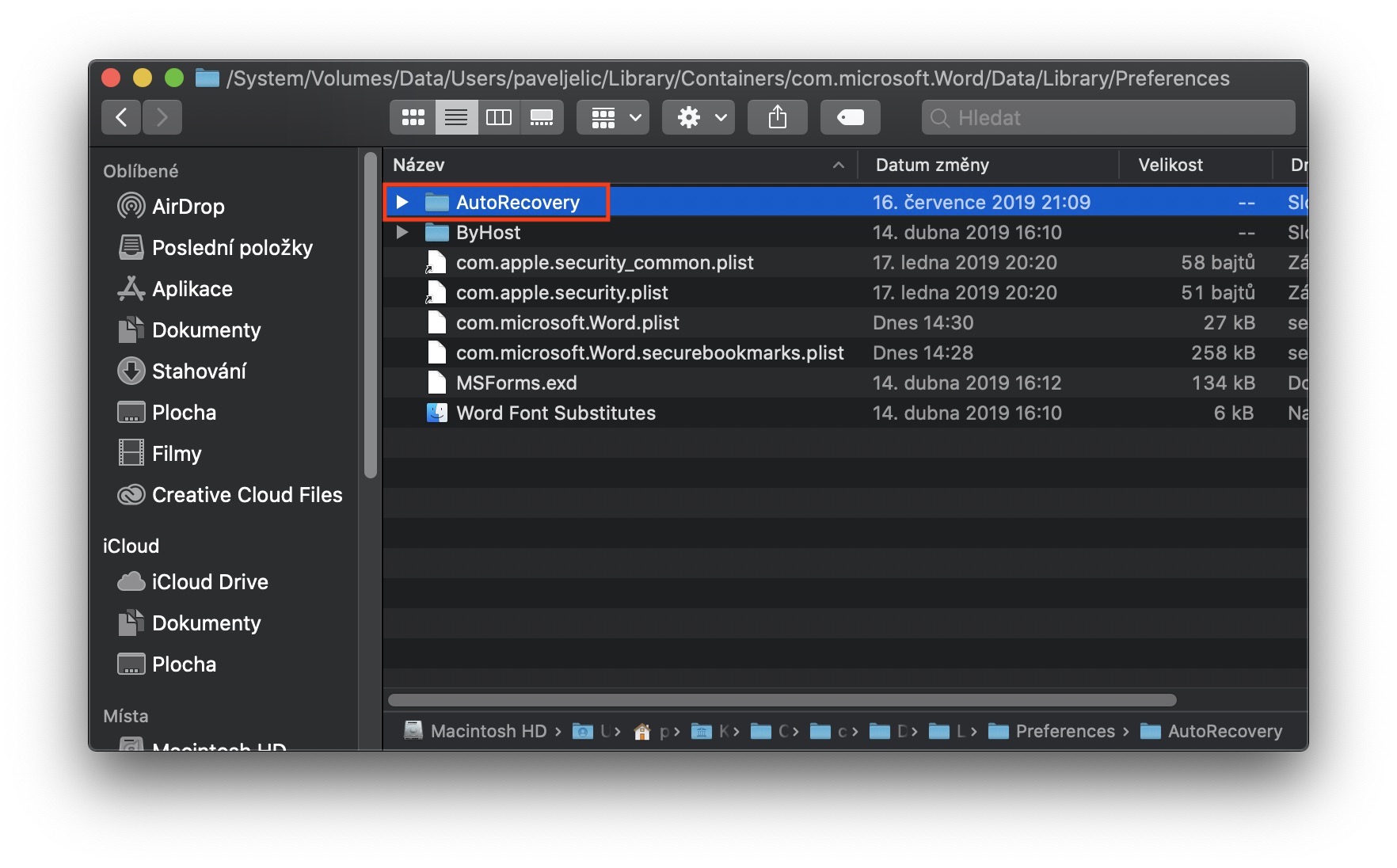Click the home folder in the path bar

(642, 732)
